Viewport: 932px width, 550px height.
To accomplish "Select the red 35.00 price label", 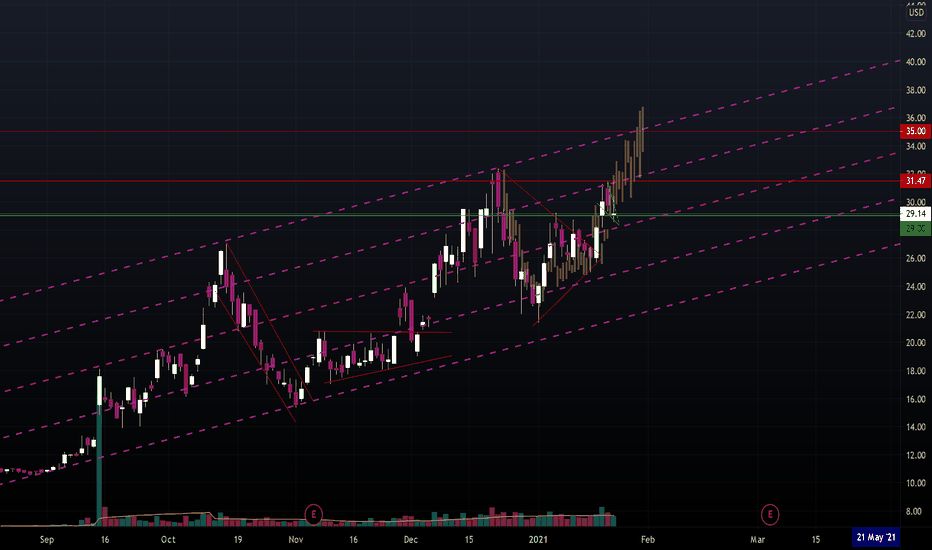I will tap(915, 131).
